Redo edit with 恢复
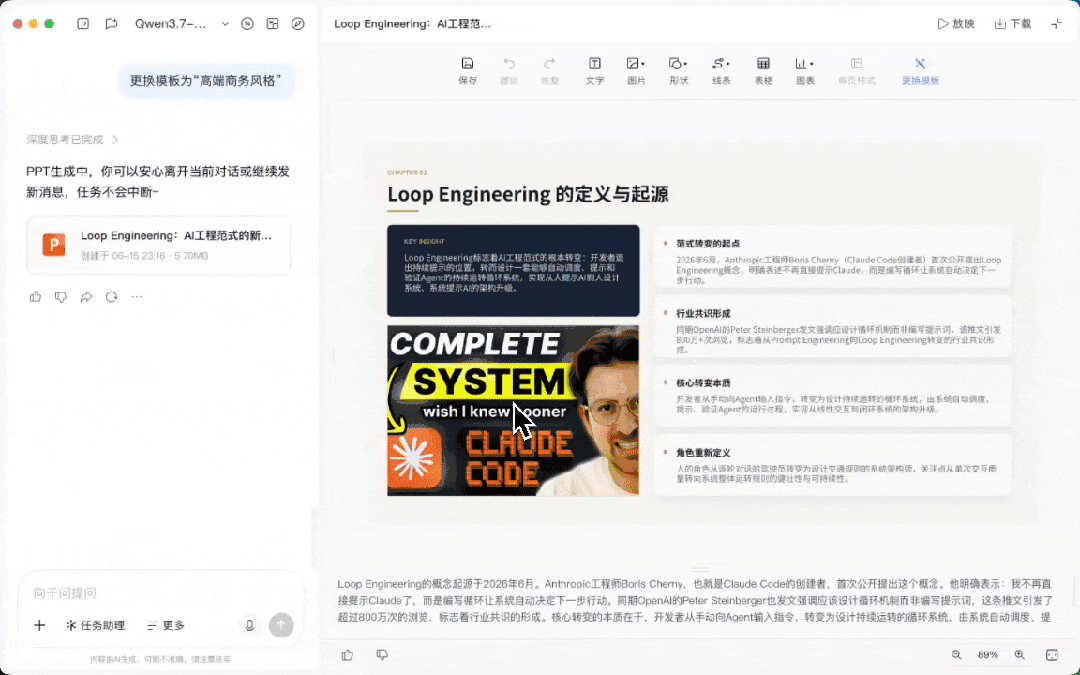Viewport: 1080px width, 675px height. (550, 71)
